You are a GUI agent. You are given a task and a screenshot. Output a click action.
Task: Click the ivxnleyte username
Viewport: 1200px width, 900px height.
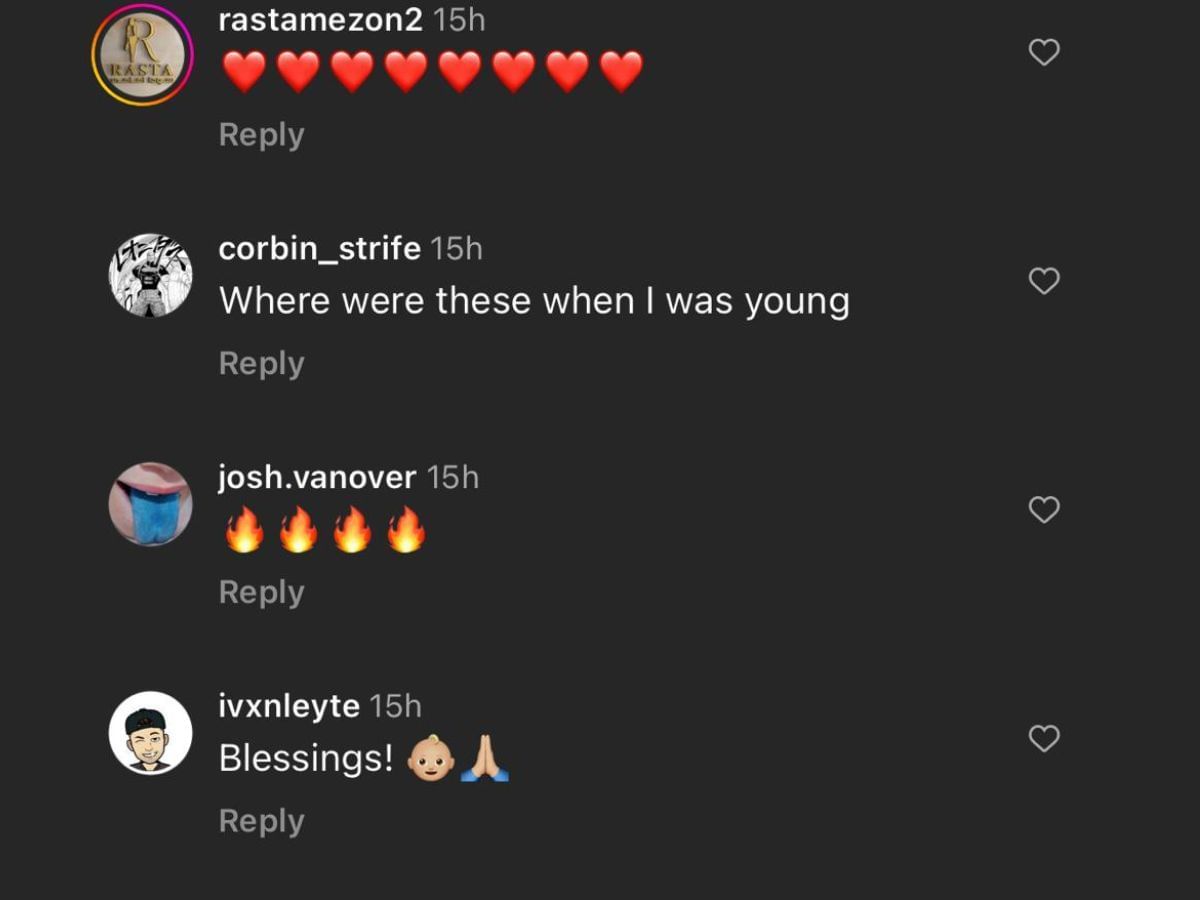coord(289,706)
